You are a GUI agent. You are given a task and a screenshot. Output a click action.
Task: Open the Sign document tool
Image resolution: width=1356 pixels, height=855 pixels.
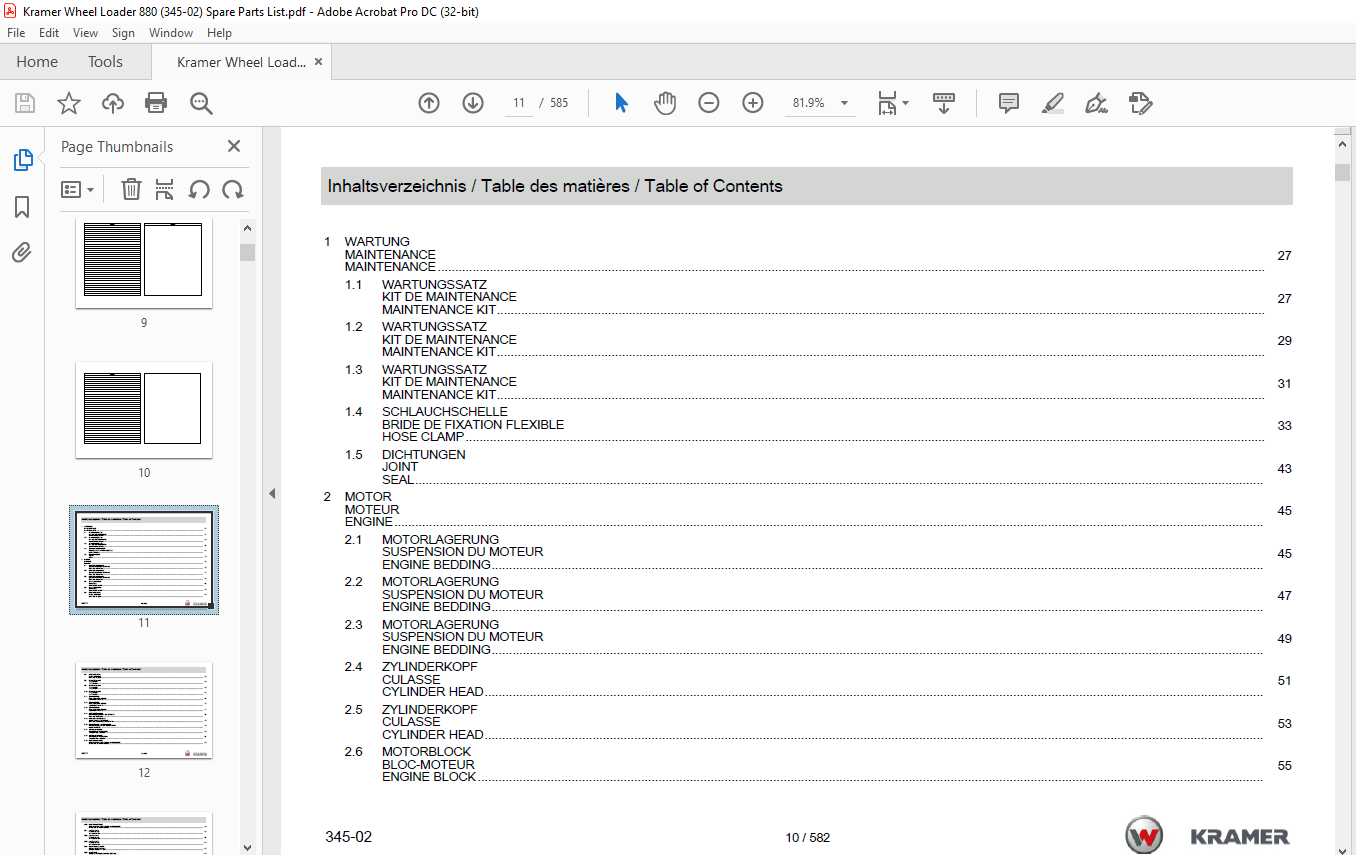coord(1096,103)
